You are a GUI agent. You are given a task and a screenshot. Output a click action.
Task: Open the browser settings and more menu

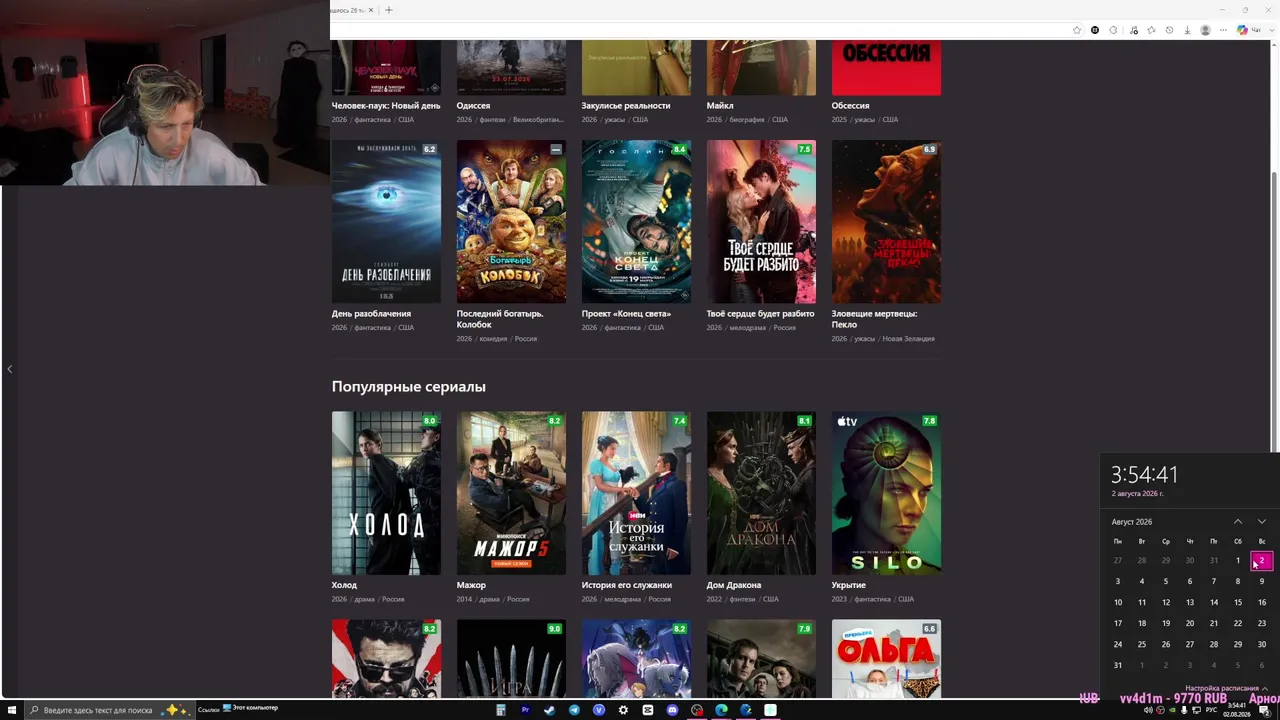pyautogui.click(x=1222, y=30)
